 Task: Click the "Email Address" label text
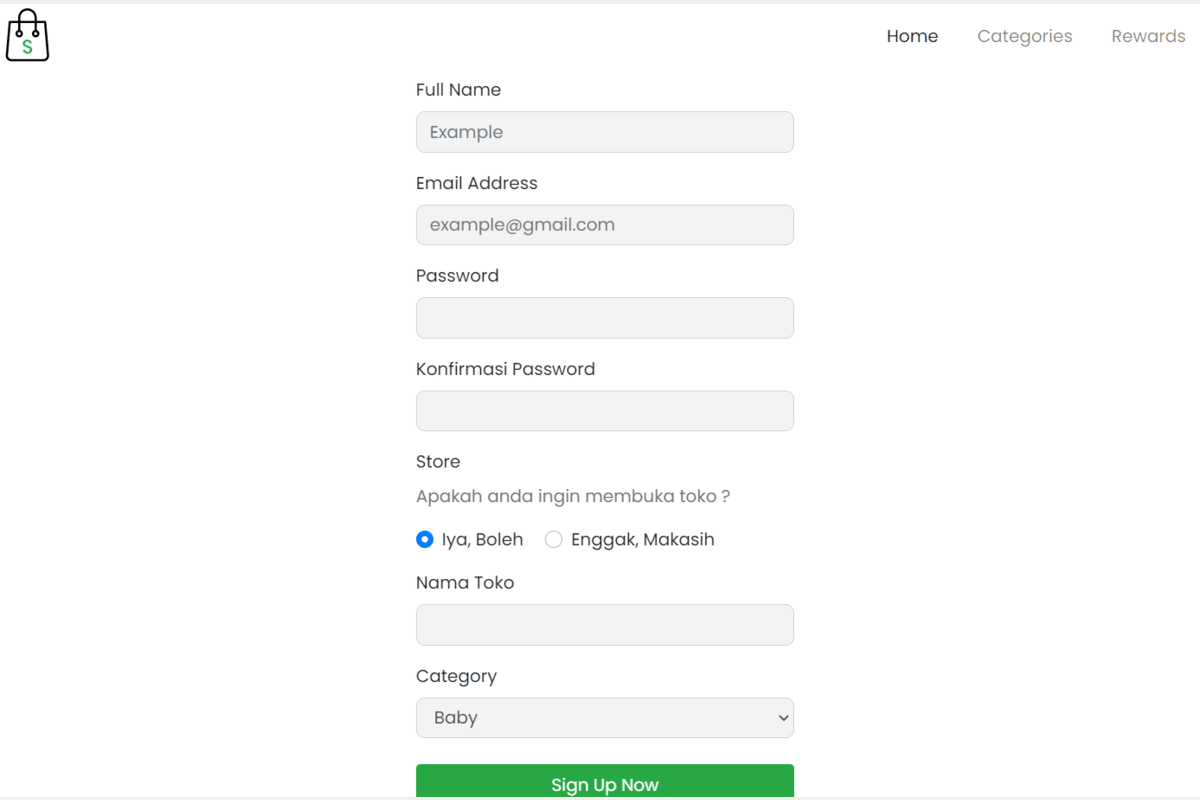pyautogui.click(x=476, y=183)
